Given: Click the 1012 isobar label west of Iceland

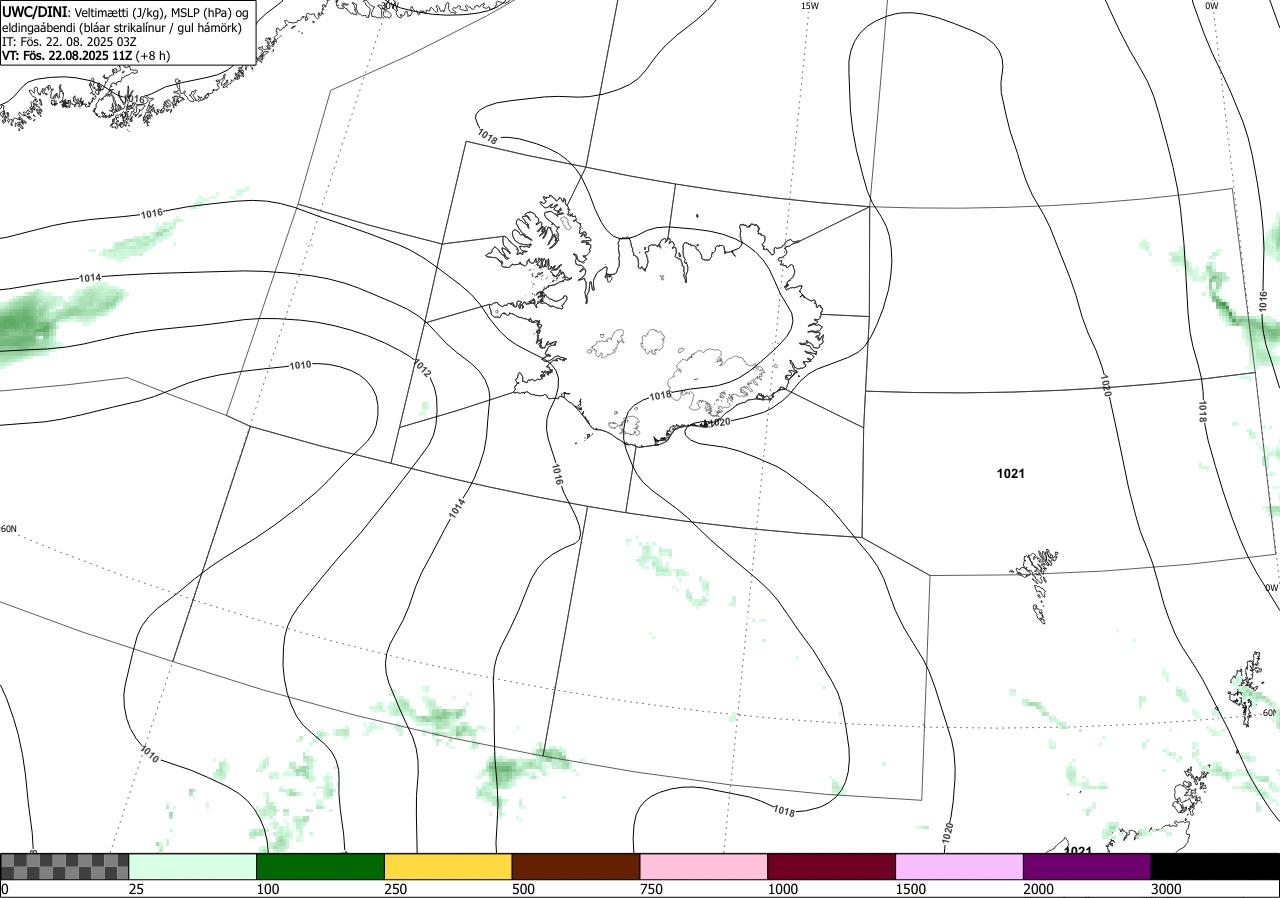Looking at the screenshot, I should pyautogui.click(x=422, y=367).
